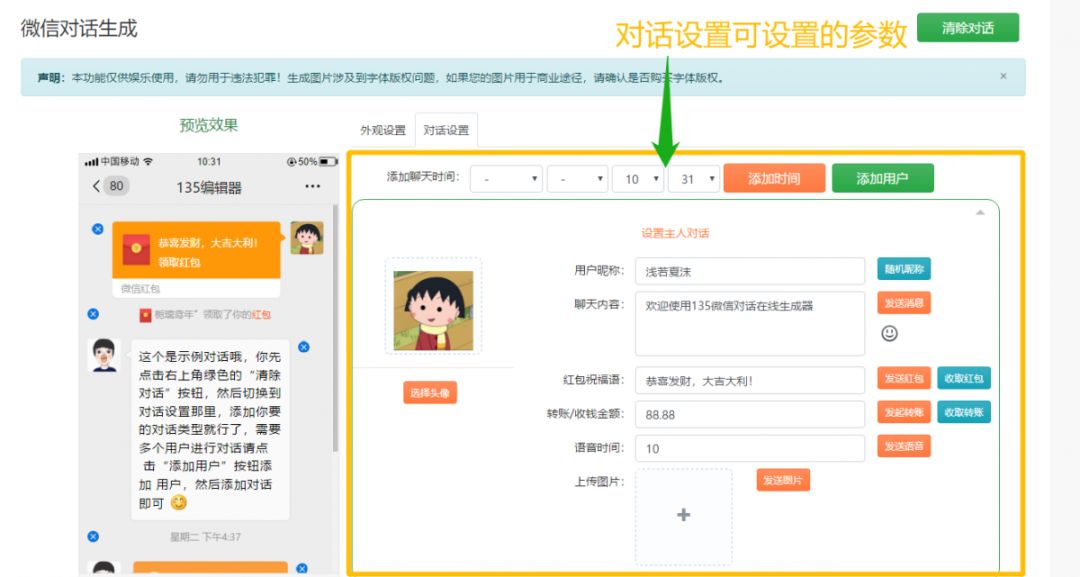Click the chat preview vertical scrollbar
1080x577 pixels.
[x=335, y=328]
